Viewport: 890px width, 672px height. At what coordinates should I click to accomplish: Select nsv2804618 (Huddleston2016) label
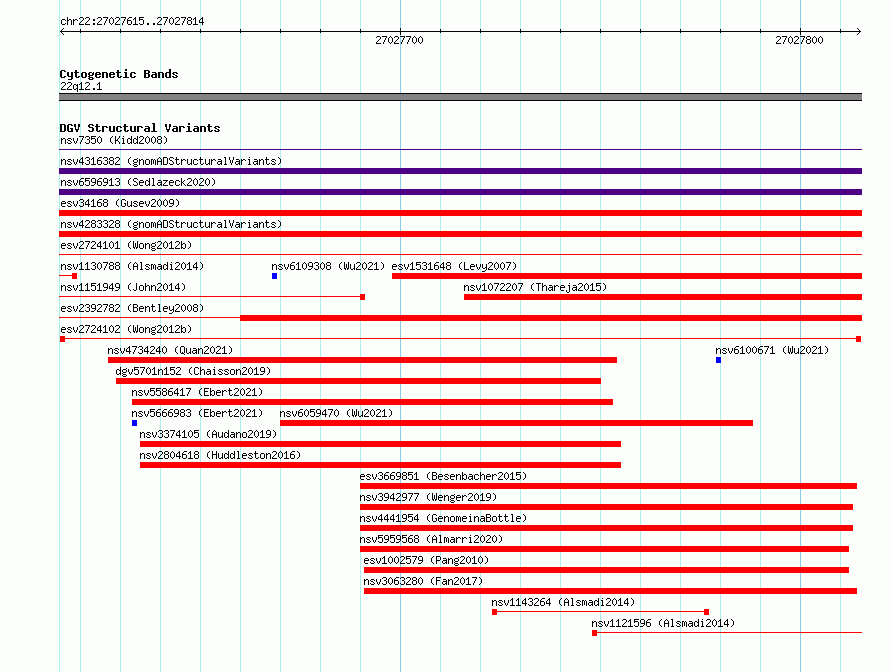220,455
